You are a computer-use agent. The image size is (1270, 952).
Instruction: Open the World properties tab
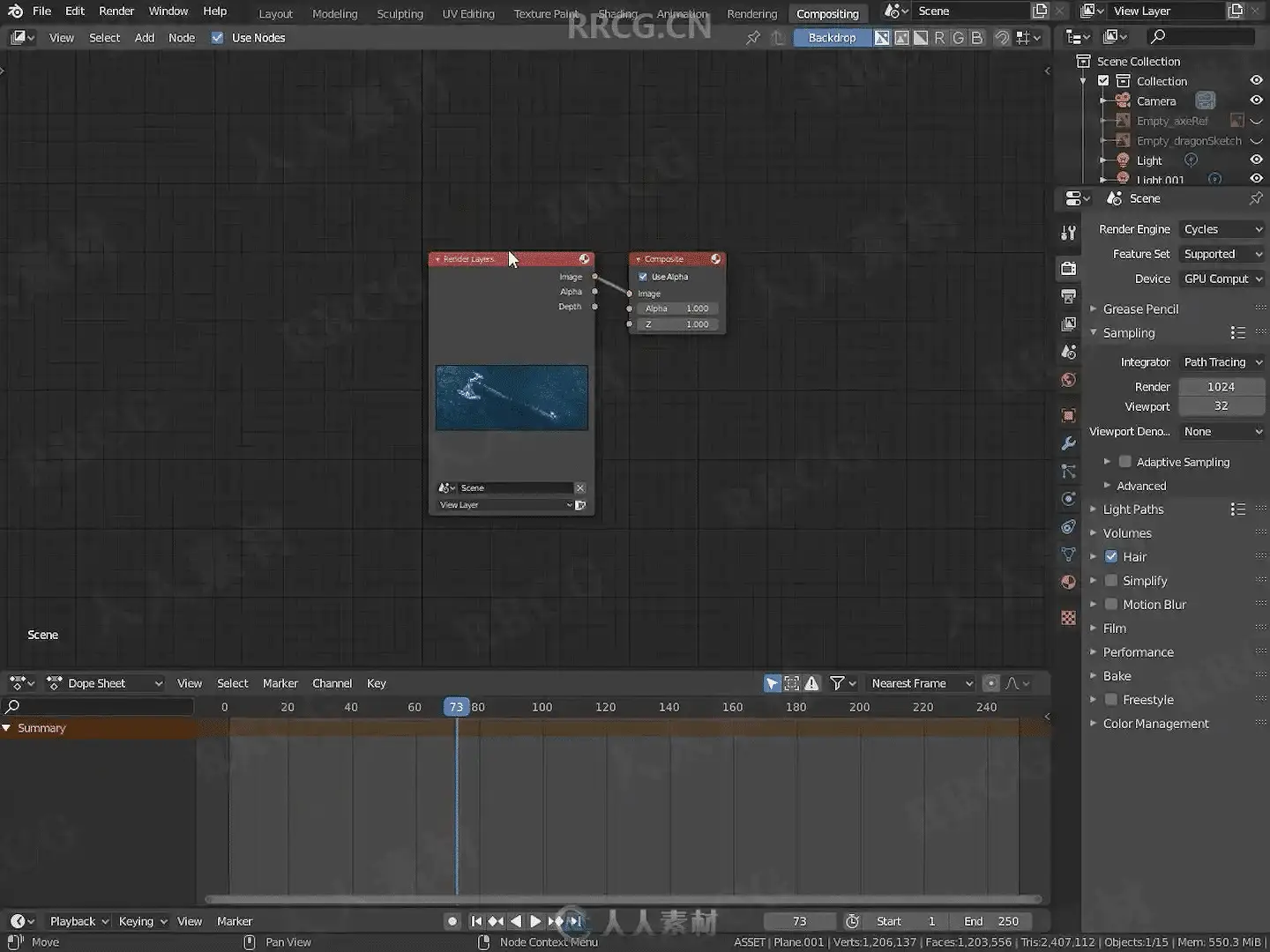(x=1069, y=380)
